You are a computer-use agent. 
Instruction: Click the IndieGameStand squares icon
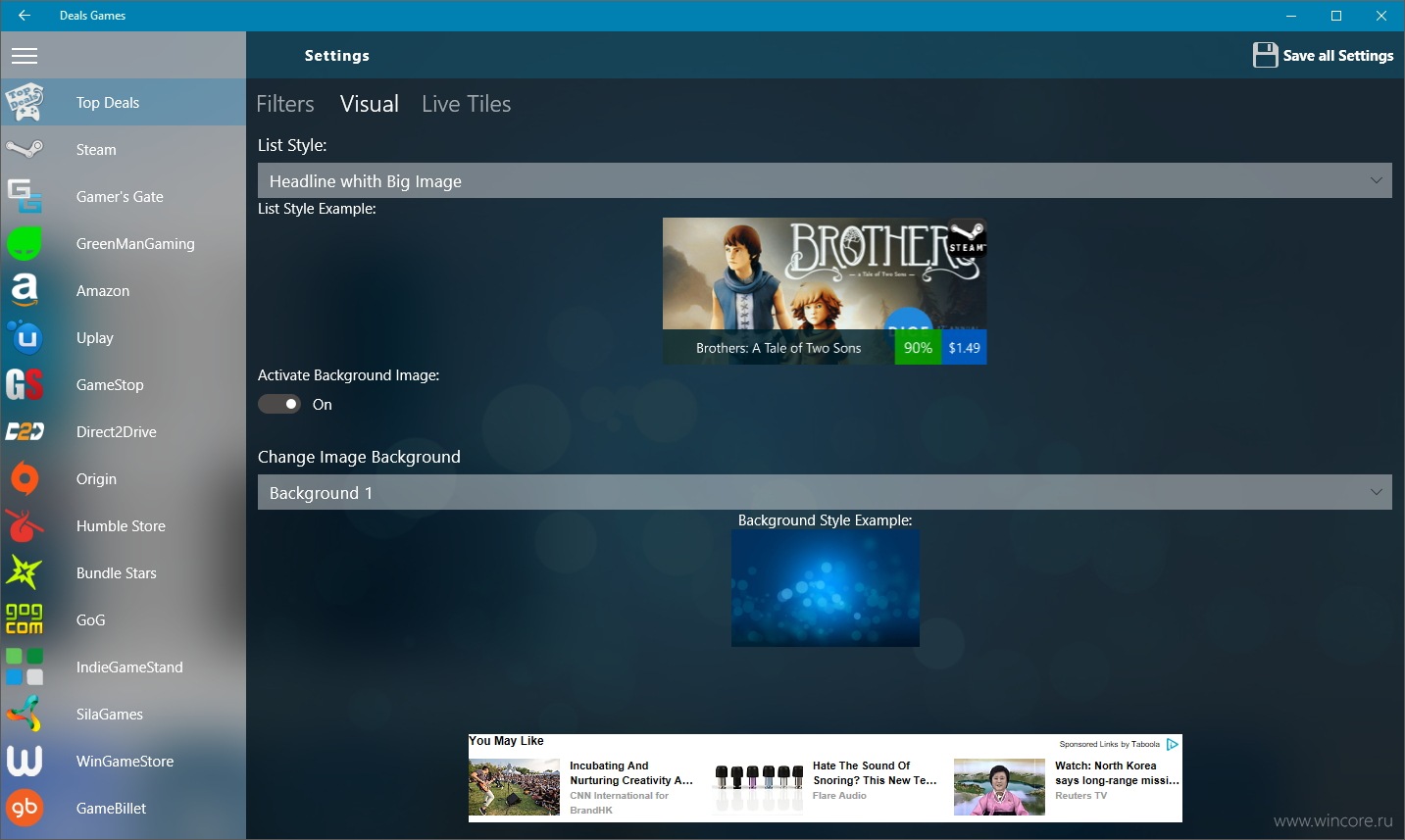click(25, 667)
